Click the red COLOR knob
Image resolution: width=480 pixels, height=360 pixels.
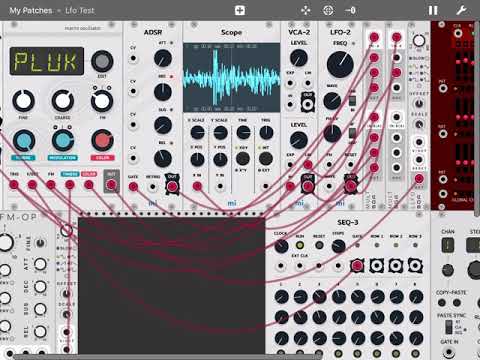pyautogui.click(x=102, y=141)
